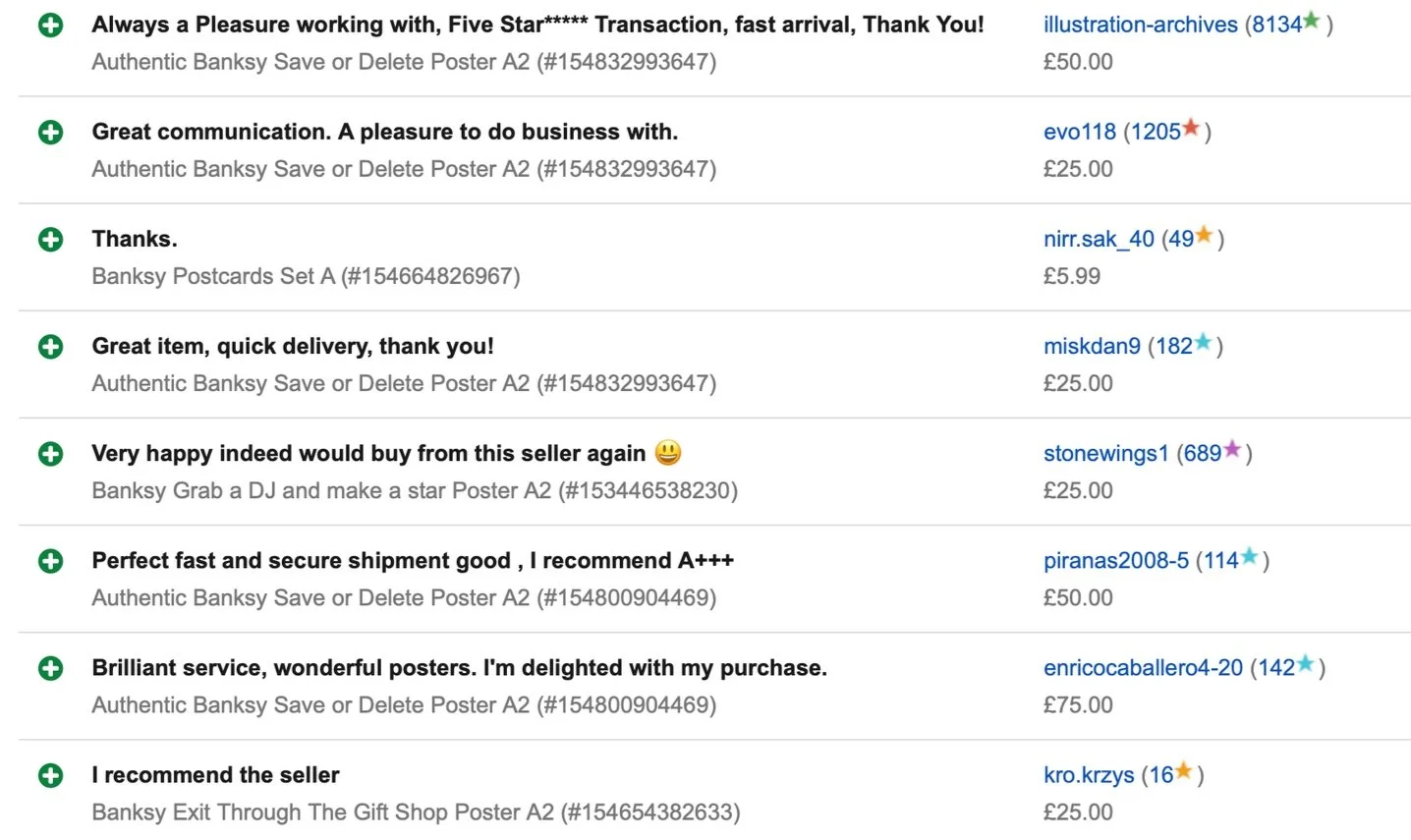
Task: Click positive icon next to 'I recommend the seller'
Action: (50, 775)
